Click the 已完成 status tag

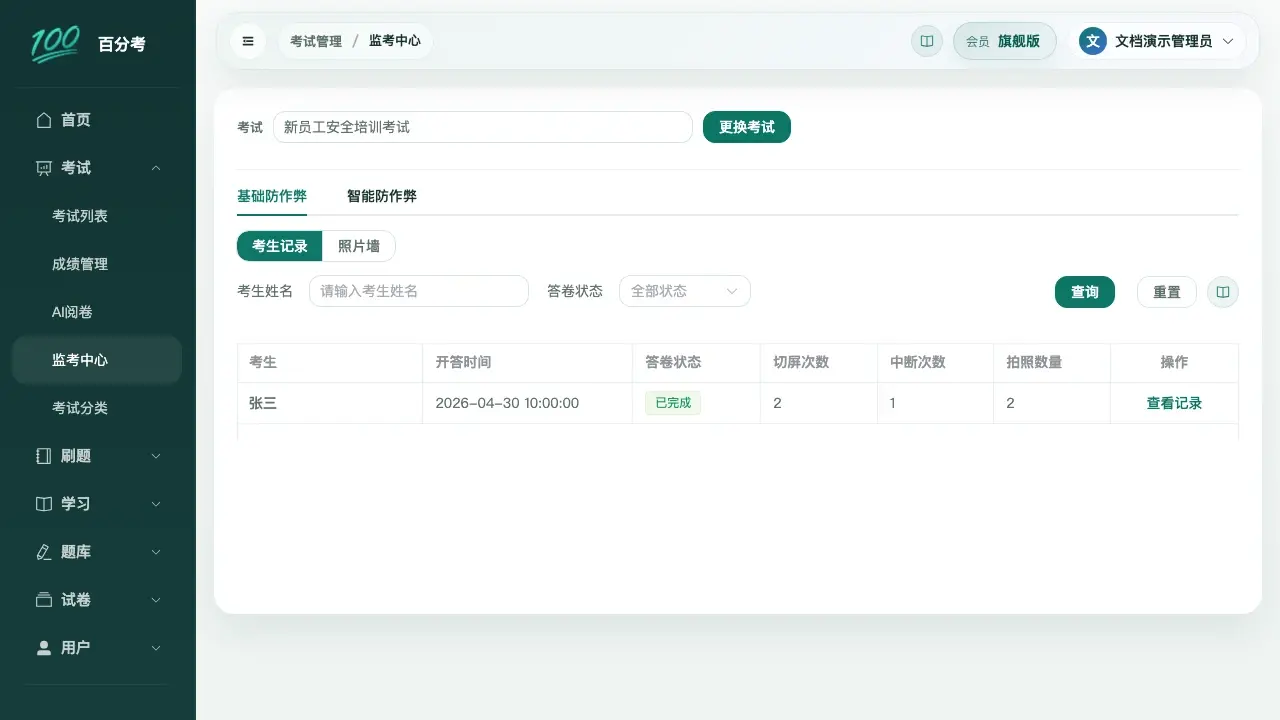tap(673, 403)
